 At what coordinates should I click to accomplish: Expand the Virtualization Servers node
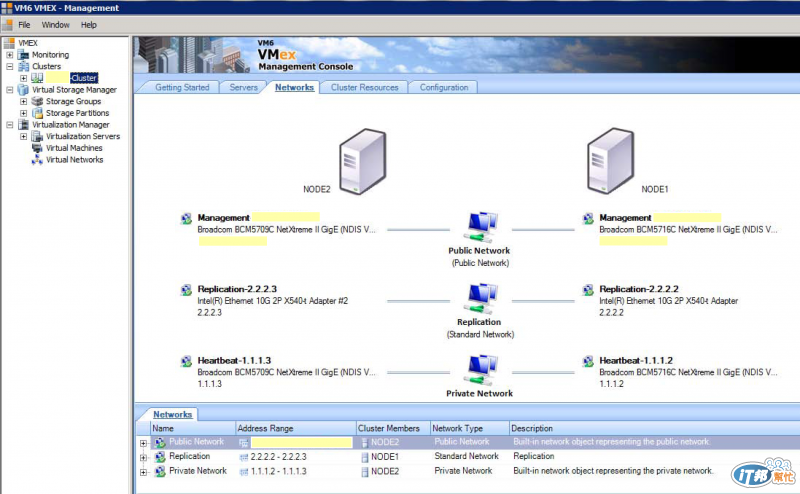click(23, 136)
